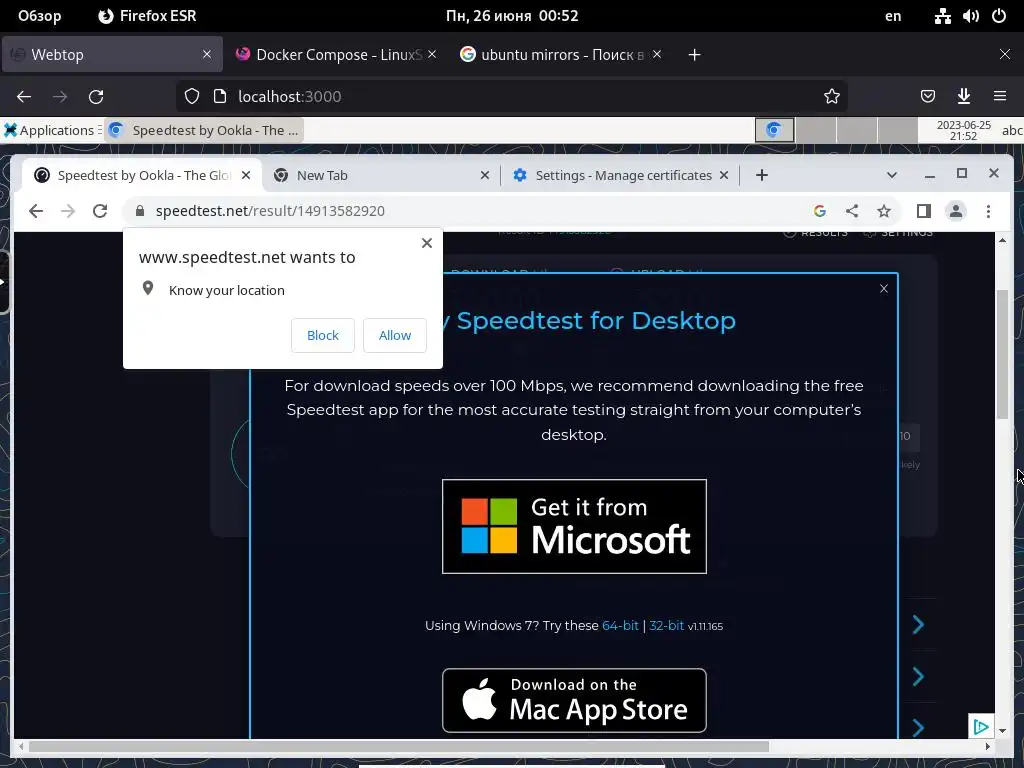
Task: Open the en keyboard layout selector
Action: (x=893, y=16)
